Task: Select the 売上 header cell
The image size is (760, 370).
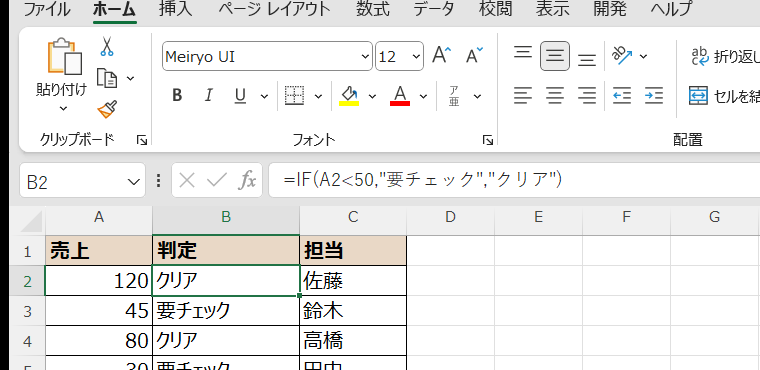Action: [x=99, y=251]
